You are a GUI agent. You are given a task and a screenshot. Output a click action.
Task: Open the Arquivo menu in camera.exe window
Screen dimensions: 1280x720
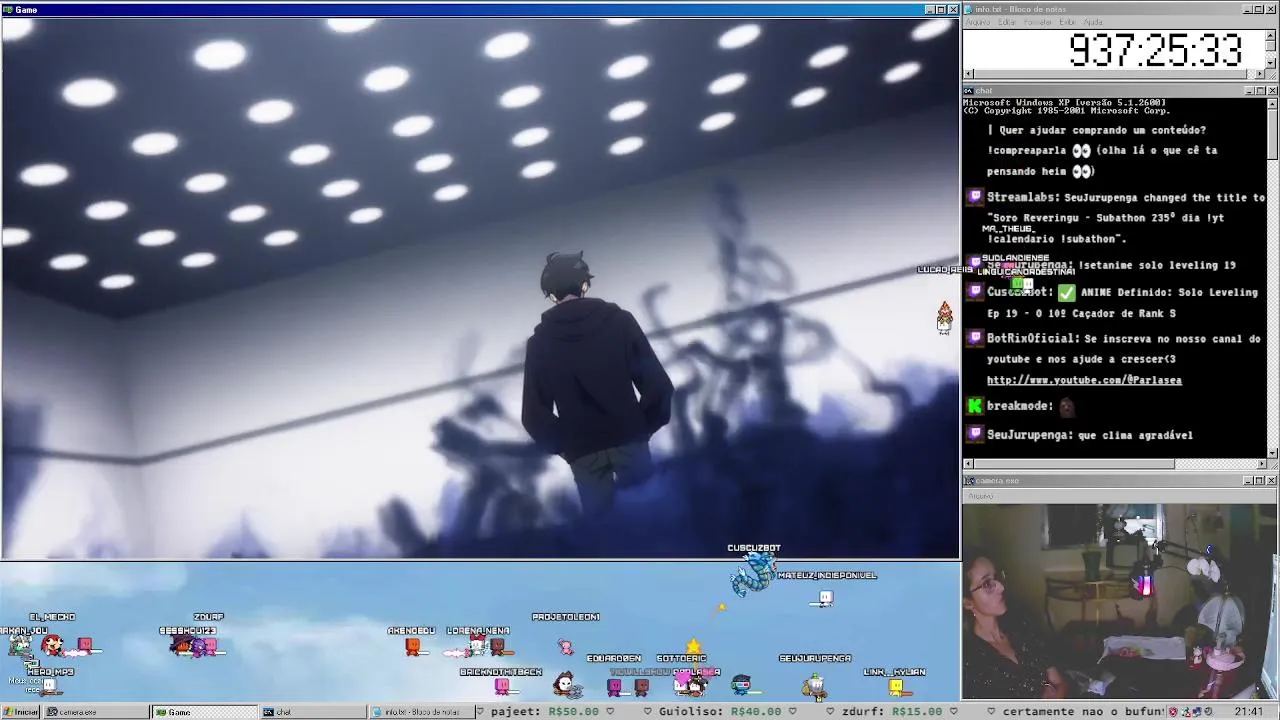coord(980,495)
